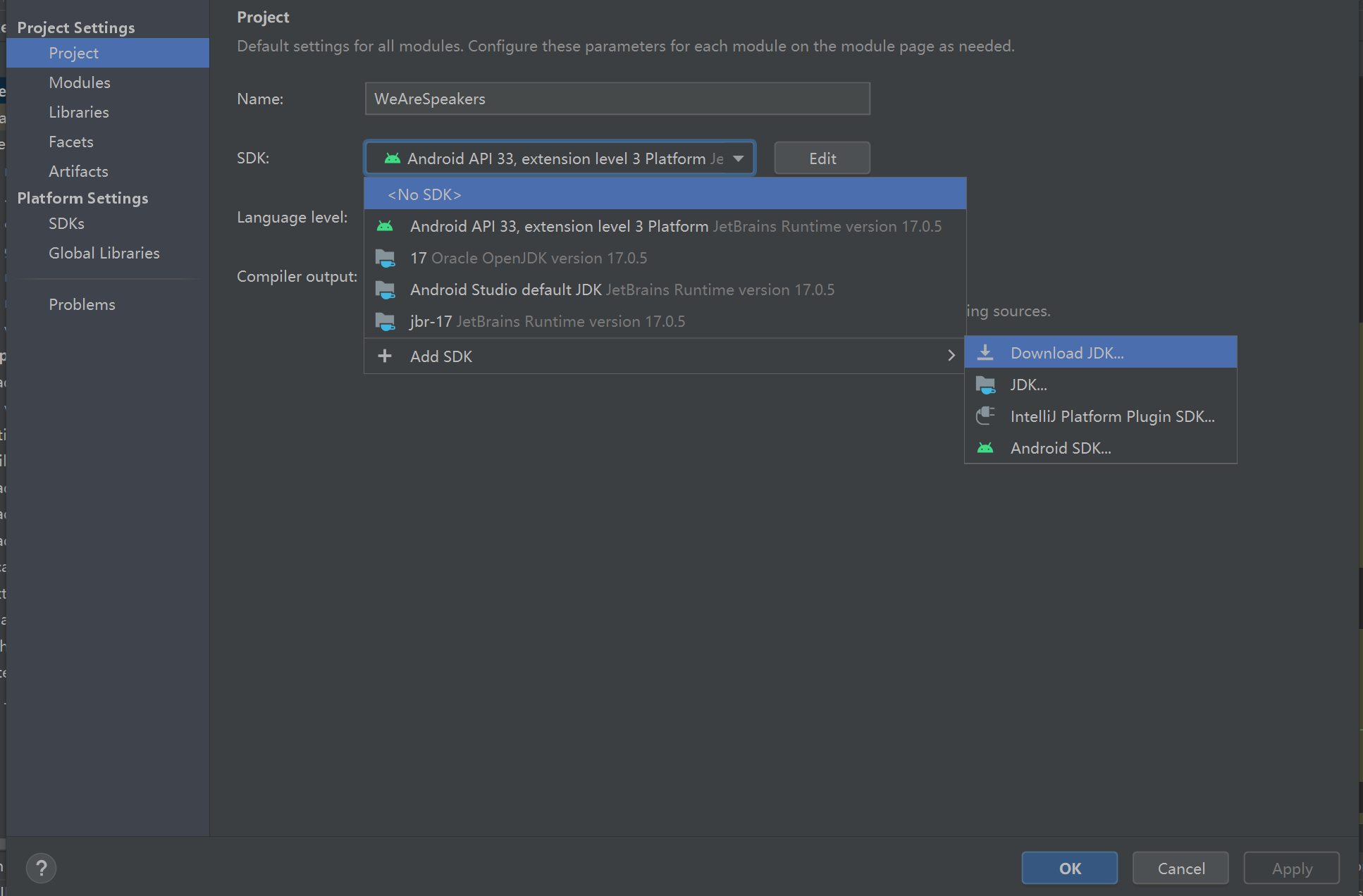Image resolution: width=1363 pixels, height=896 pixels.
Task: Click the Cancel button
Action: click(x=1180, y=868)
